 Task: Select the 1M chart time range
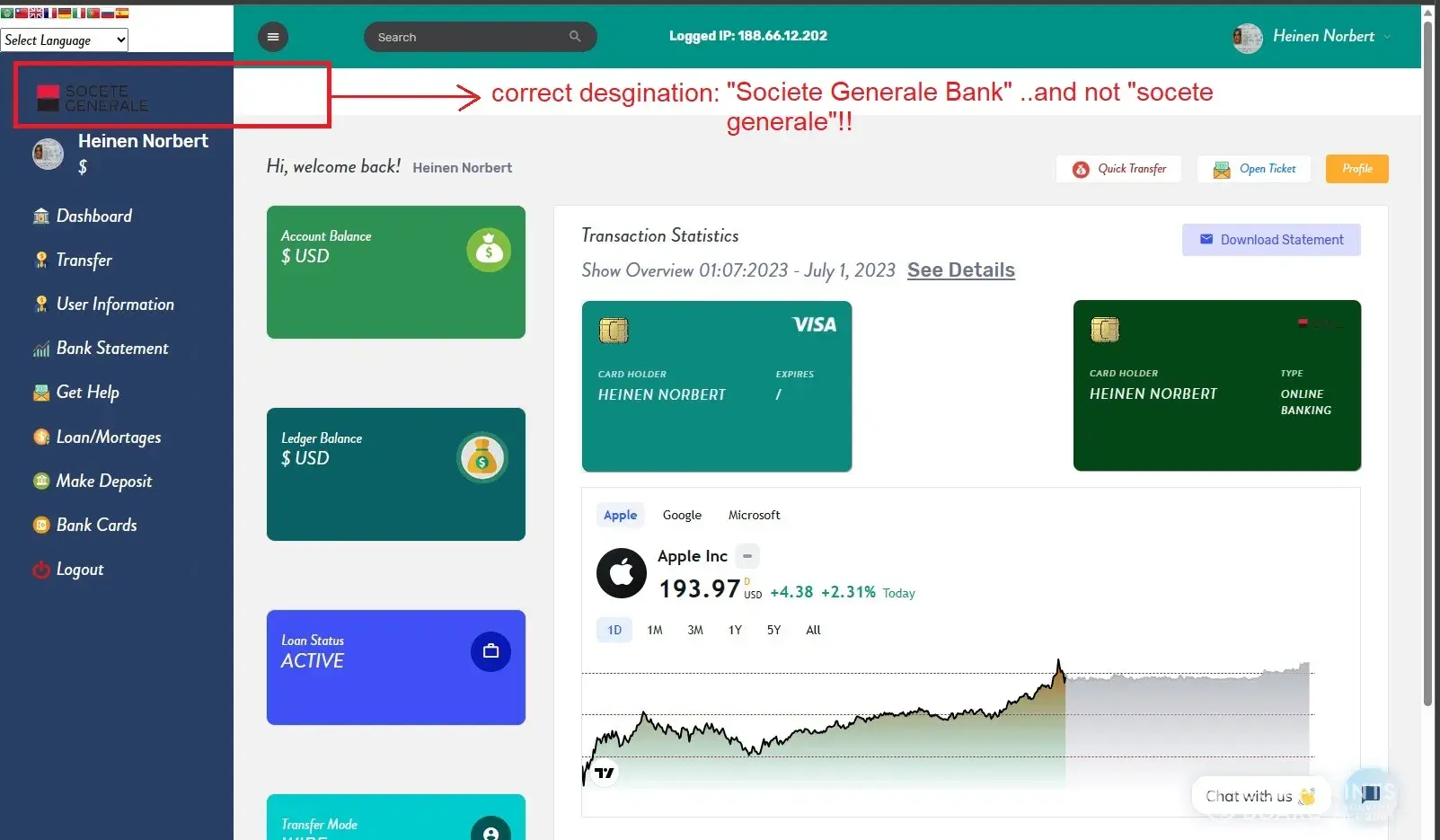(655, 630)
